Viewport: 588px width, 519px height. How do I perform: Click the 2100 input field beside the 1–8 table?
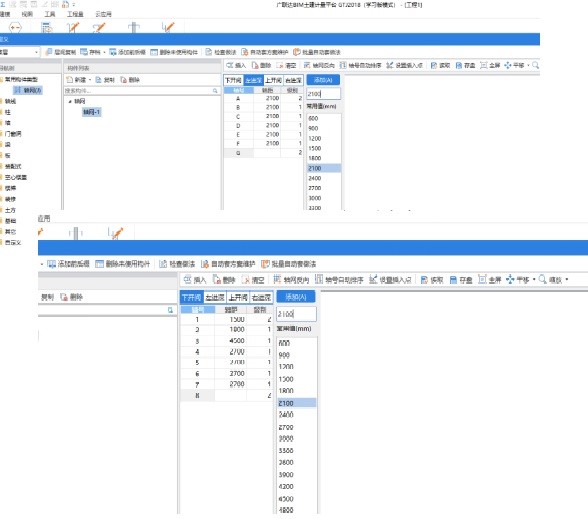click(296, 314)
